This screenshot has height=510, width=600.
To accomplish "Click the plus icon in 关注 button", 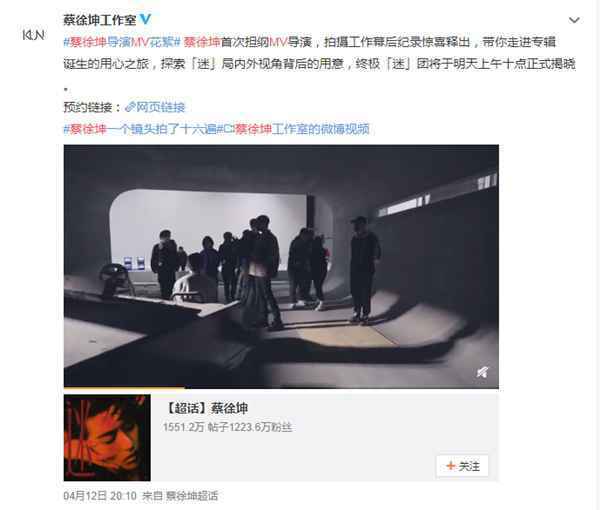I will pyautogui.click(x=451, y=466).
